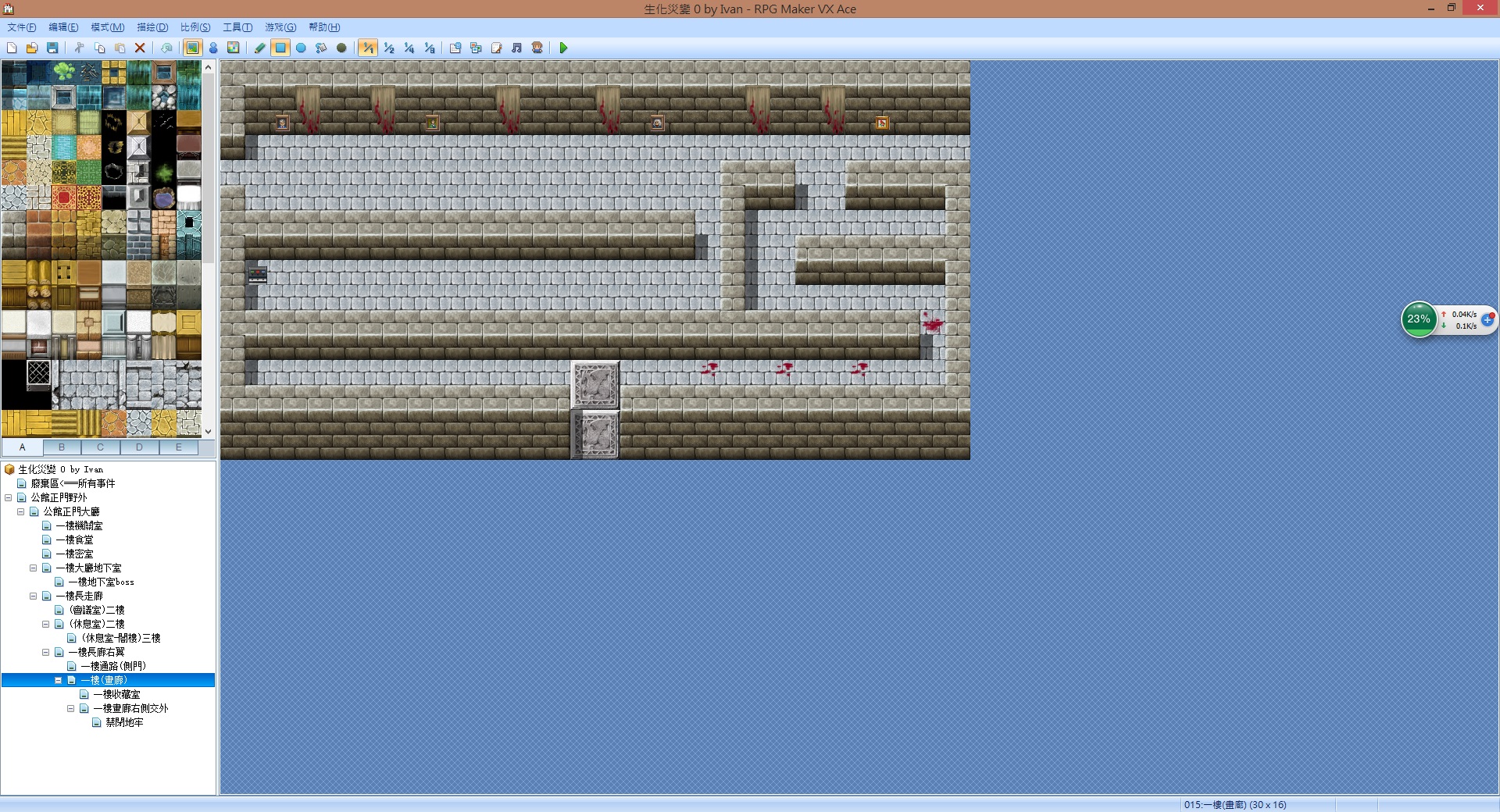Screen dimensions: 1500x812
Task: Open a project with the folder icon
Action: click(x=32, y=48)
